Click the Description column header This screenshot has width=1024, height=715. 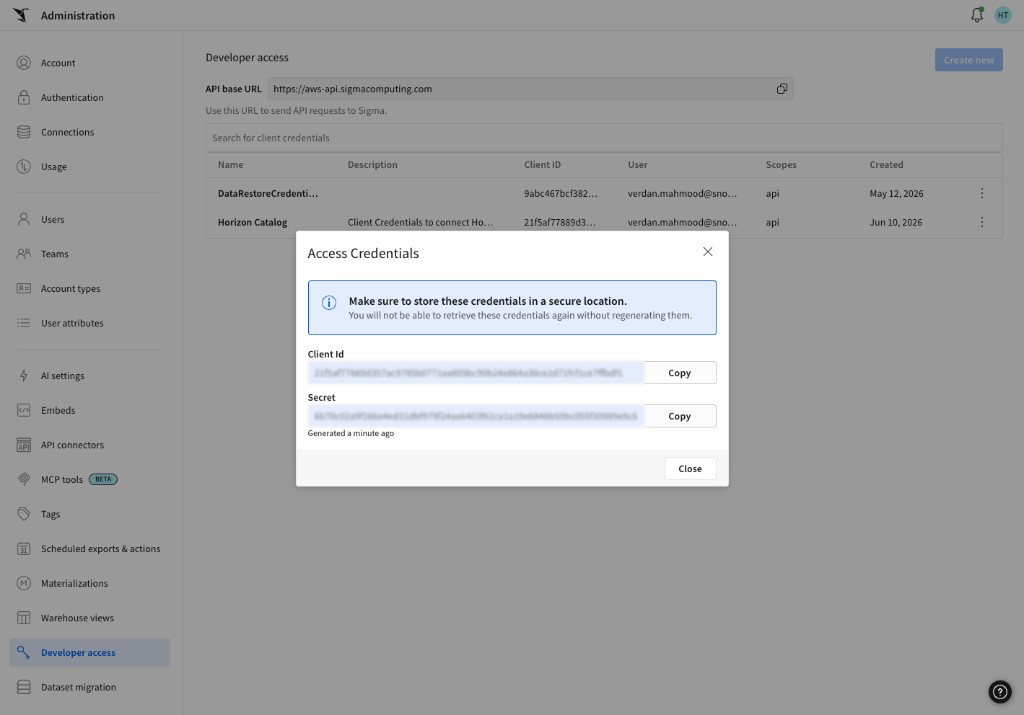372,165
